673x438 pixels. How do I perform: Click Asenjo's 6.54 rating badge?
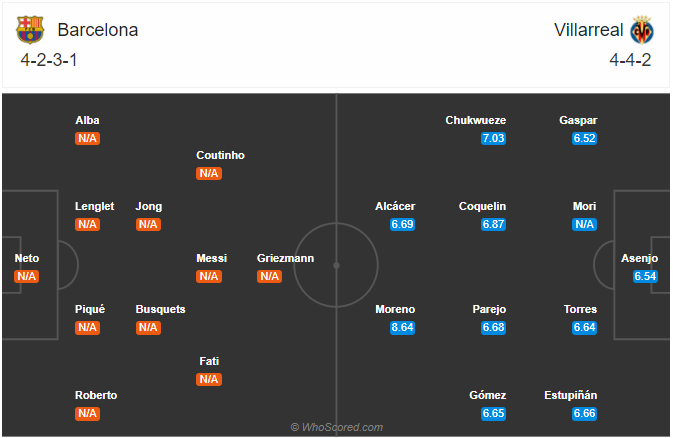[645, 276]
